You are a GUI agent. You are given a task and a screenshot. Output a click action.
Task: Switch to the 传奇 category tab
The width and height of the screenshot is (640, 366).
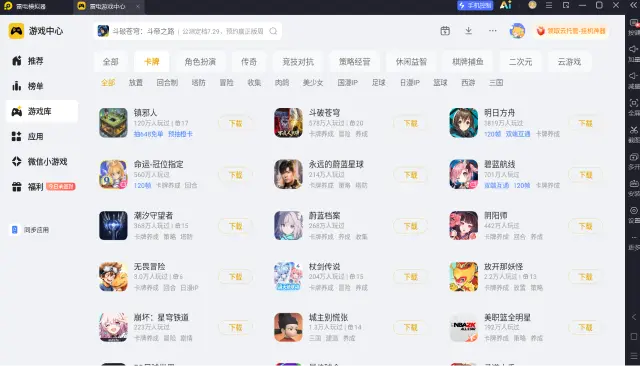point(249,62)
